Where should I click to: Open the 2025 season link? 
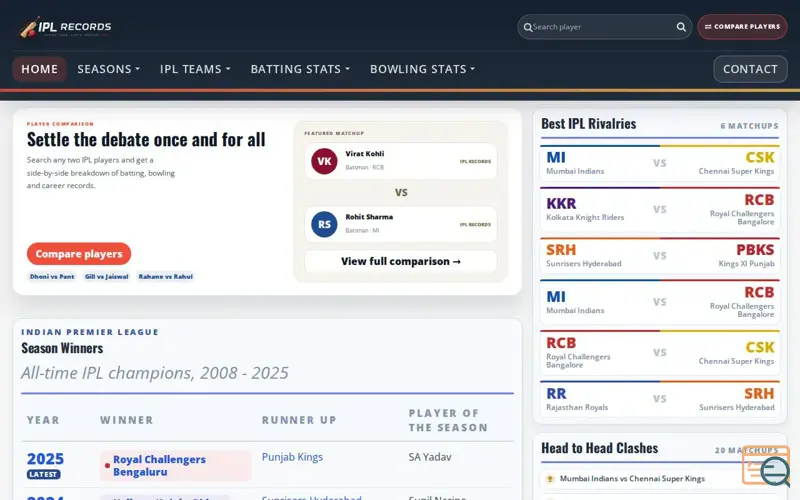click(x=45, y=459)
